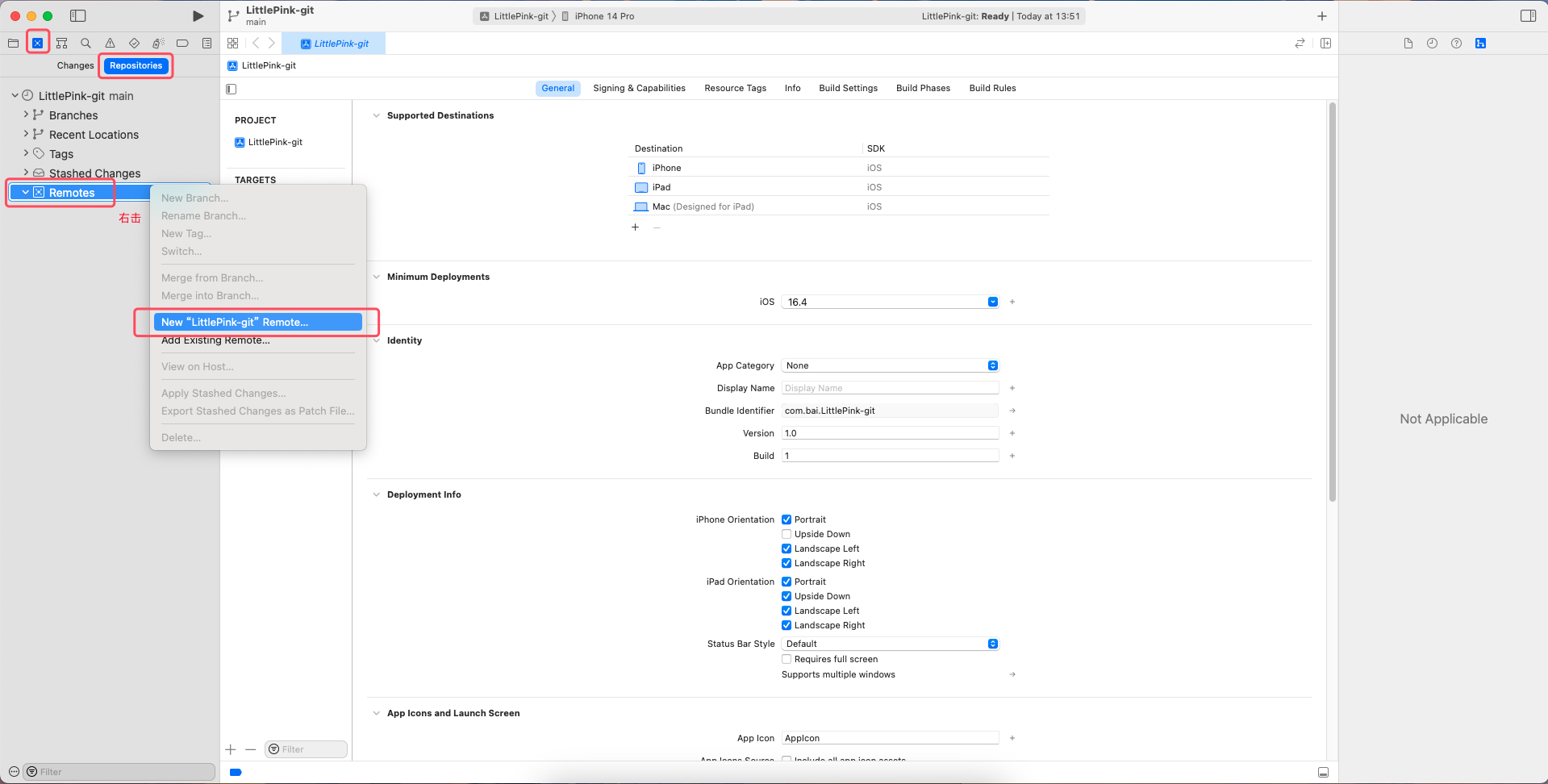The image size is (1548, 784).
Task: Expand the Tags tree item
Action: (x=26, y=153)
